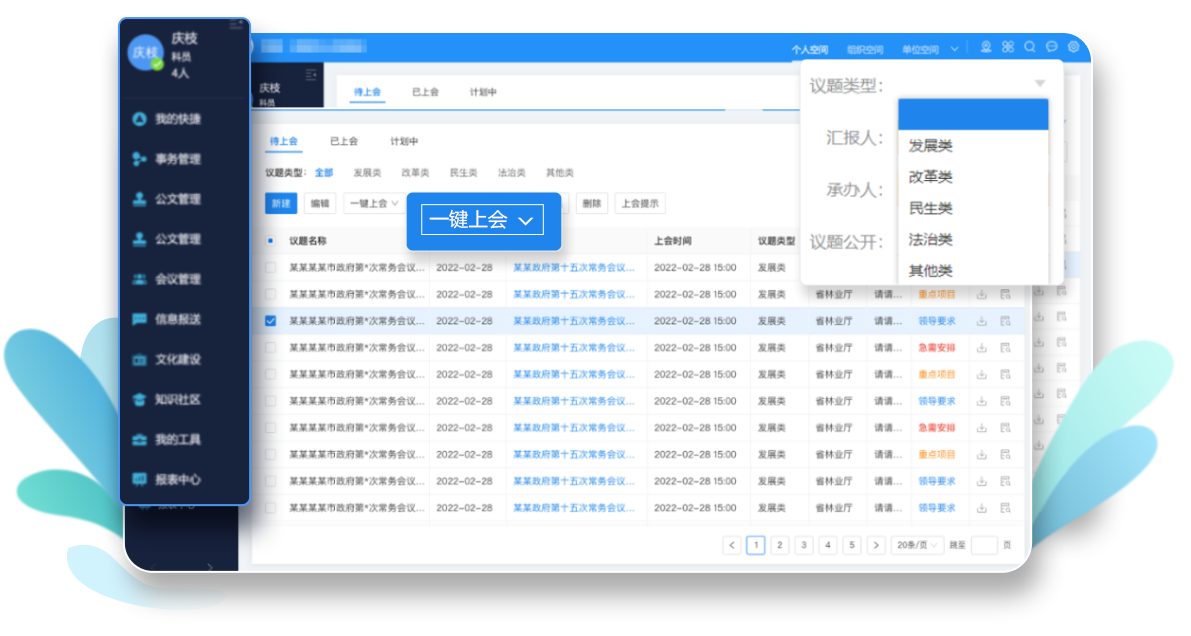Select 民生类 in the dropdown list
Viewport: 1191px width, 636px height.
pos(930,208)
